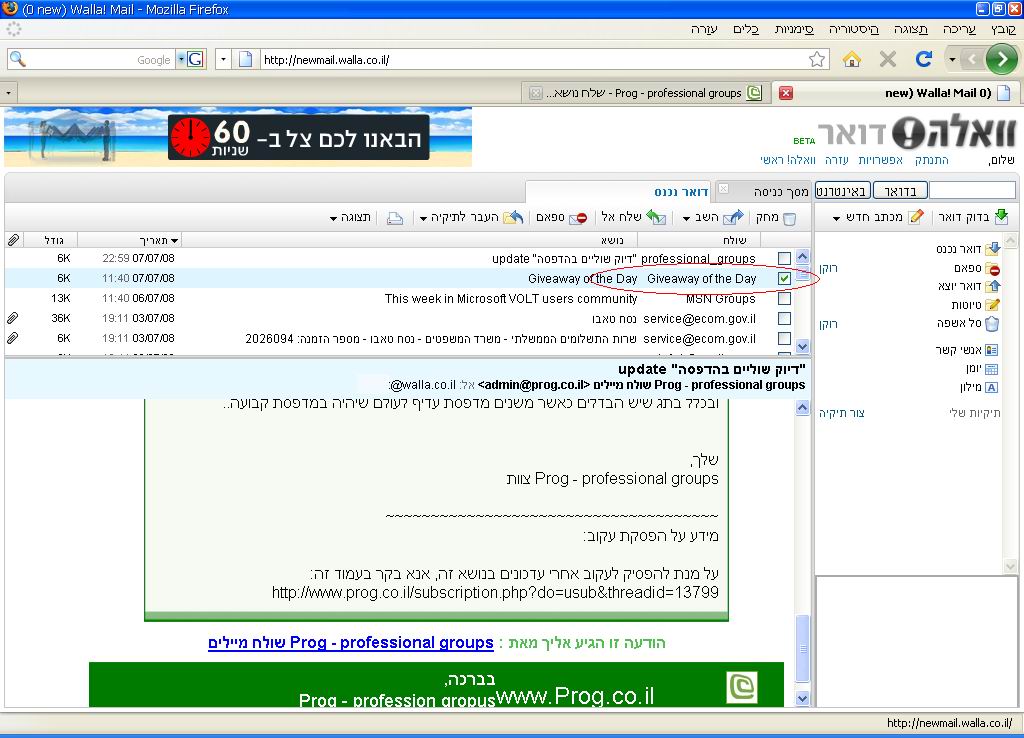
Task: Open the view (תצוגה) dropdown
Action: [349, 217]
